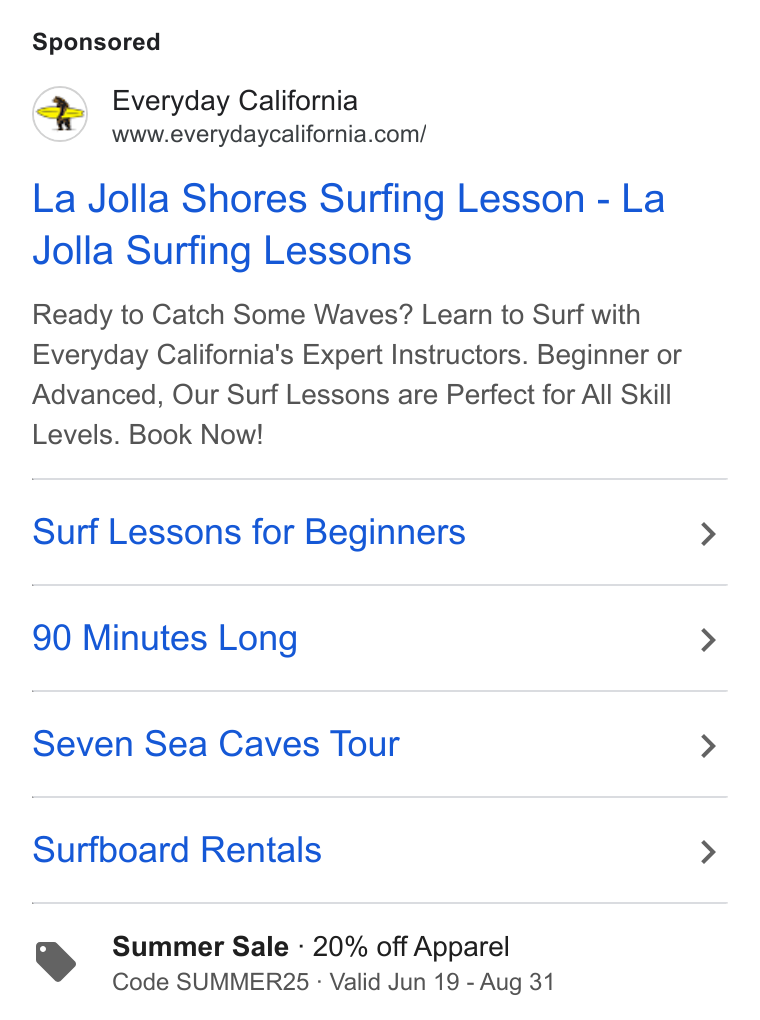Image resolution: width=760 pixels, height=1020 pixels.
Task: Click the Everyday California advertiser name
Action: 235,101
